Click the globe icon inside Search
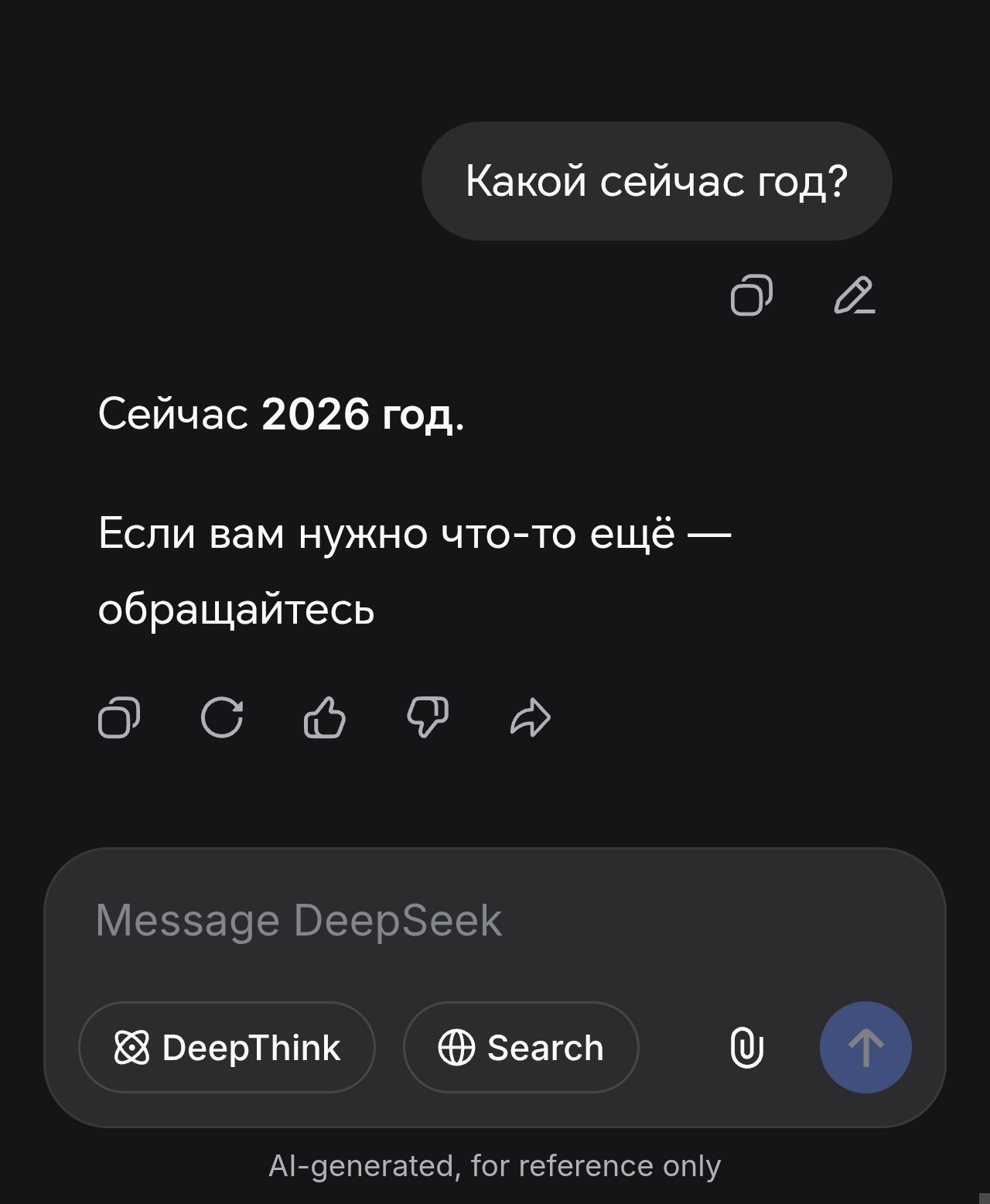Image resolution: width=990 pixels, height=1204 pixels. [456, 1048]
